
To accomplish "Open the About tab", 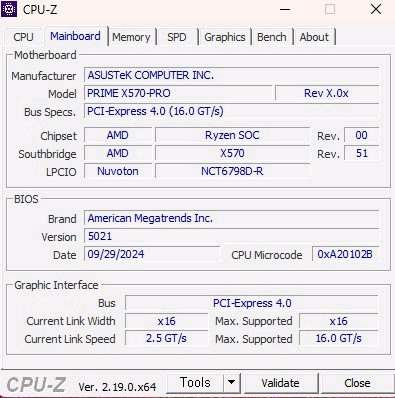I will tap(314, 37).
